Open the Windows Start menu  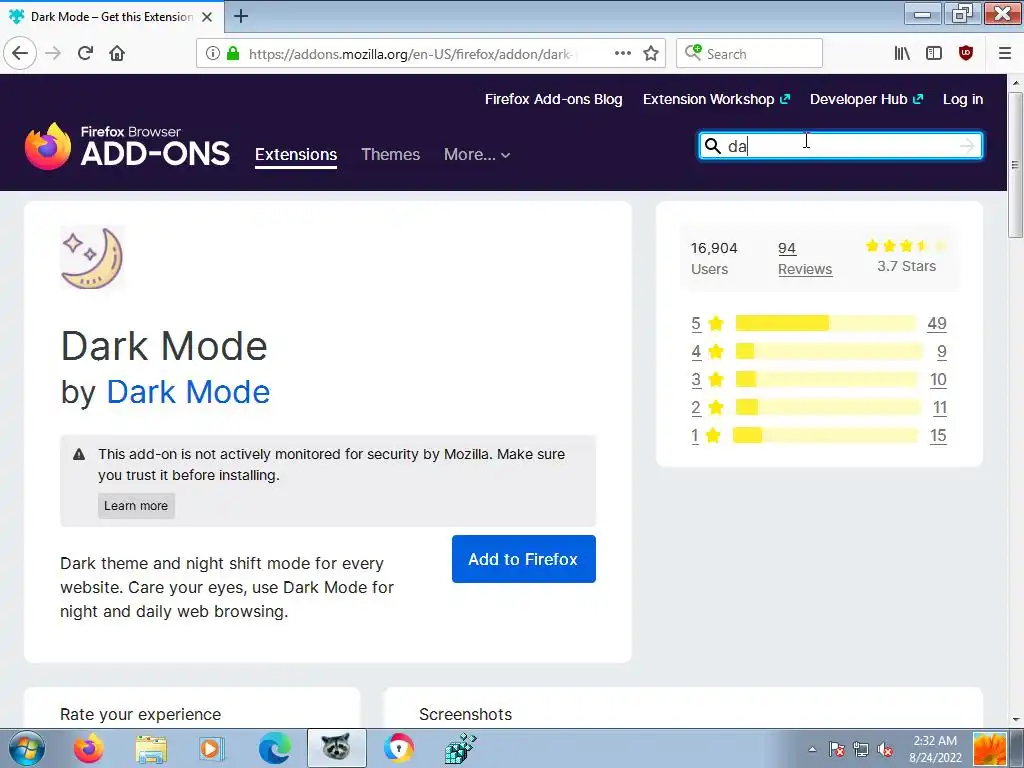point(27,748)
